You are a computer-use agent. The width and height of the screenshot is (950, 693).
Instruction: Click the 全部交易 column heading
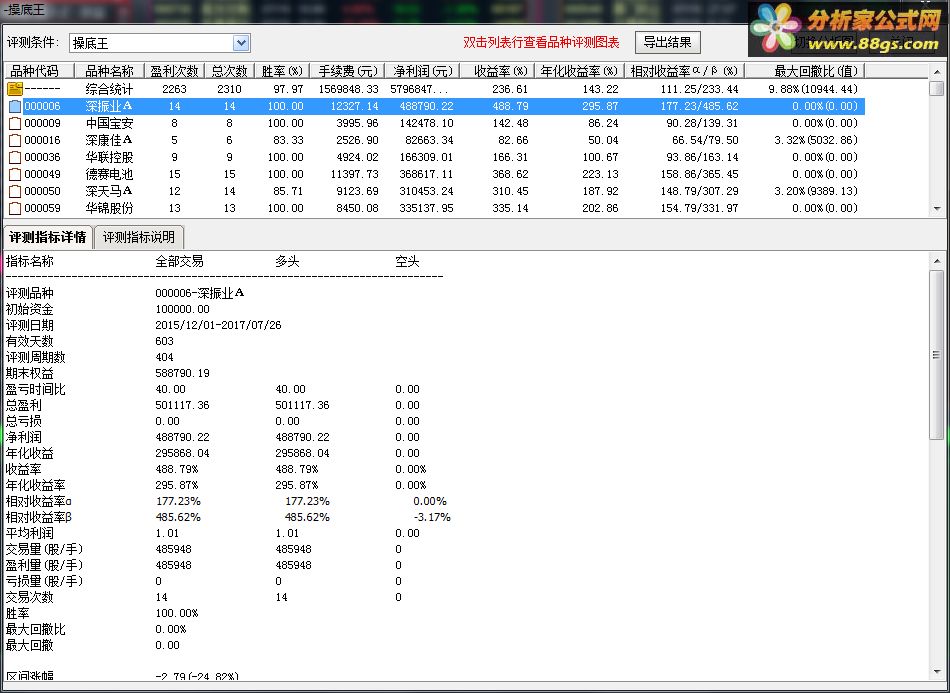179,262
